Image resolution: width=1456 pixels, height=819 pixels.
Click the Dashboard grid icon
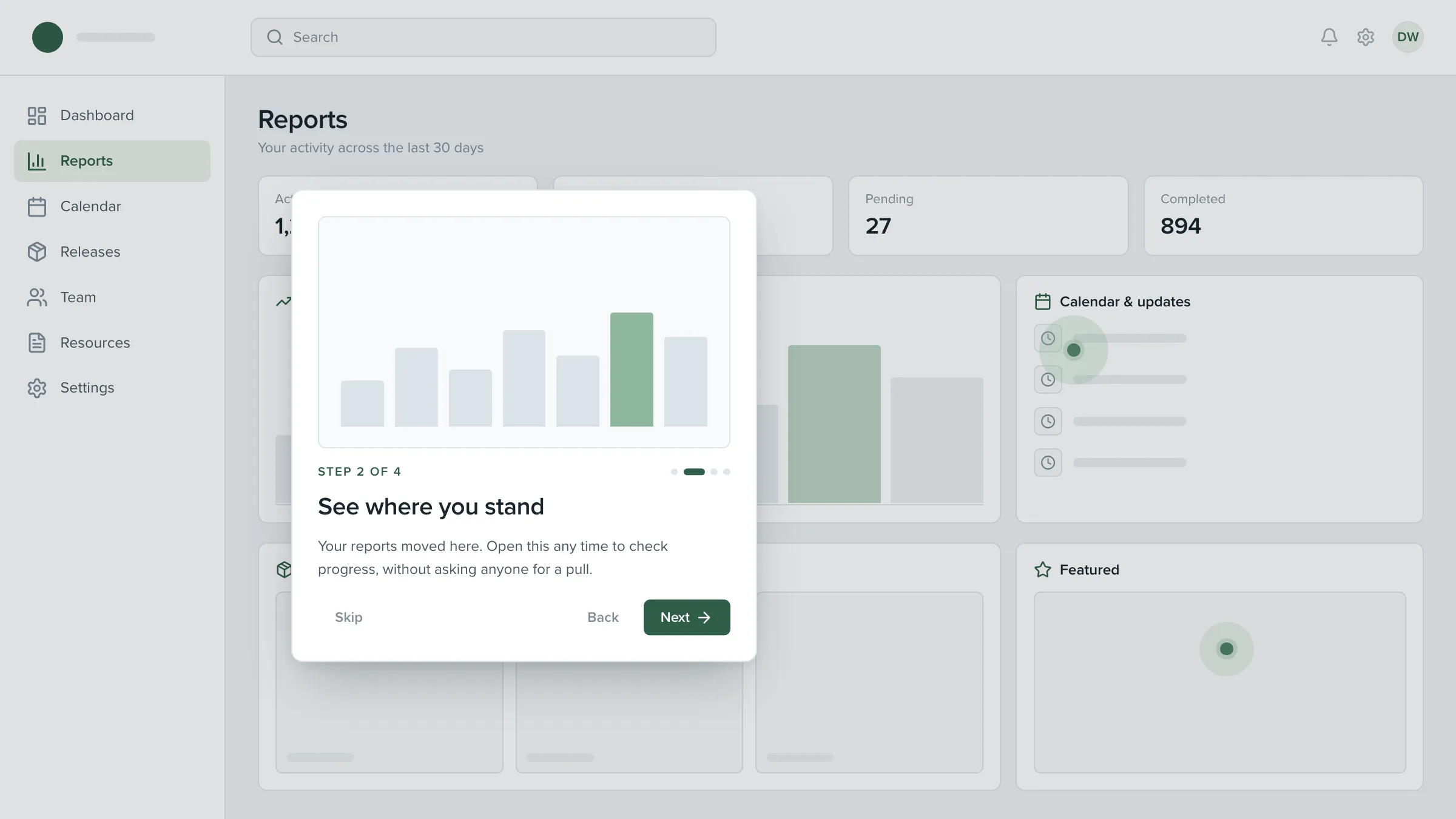[37, 115]
